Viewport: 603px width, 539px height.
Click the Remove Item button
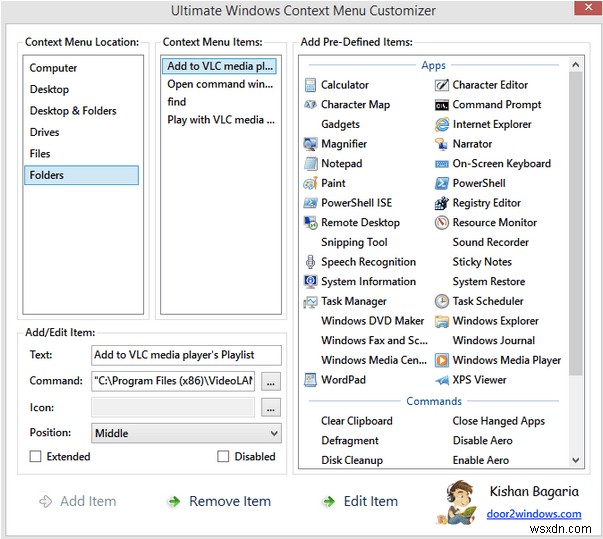(219, 501)
